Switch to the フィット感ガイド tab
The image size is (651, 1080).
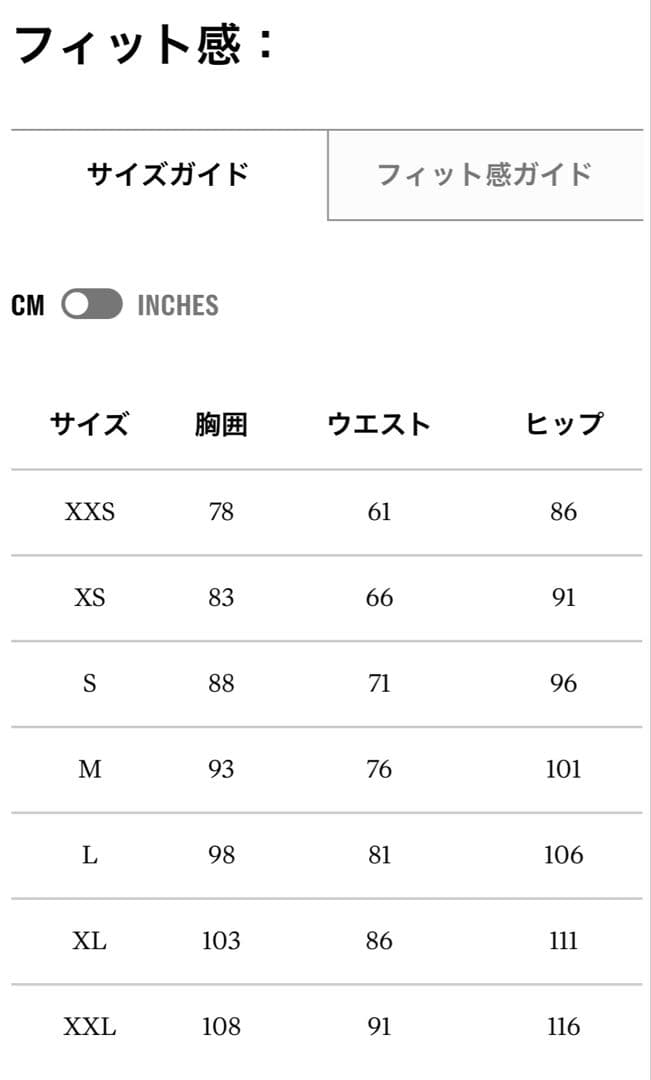pos(484,175)
